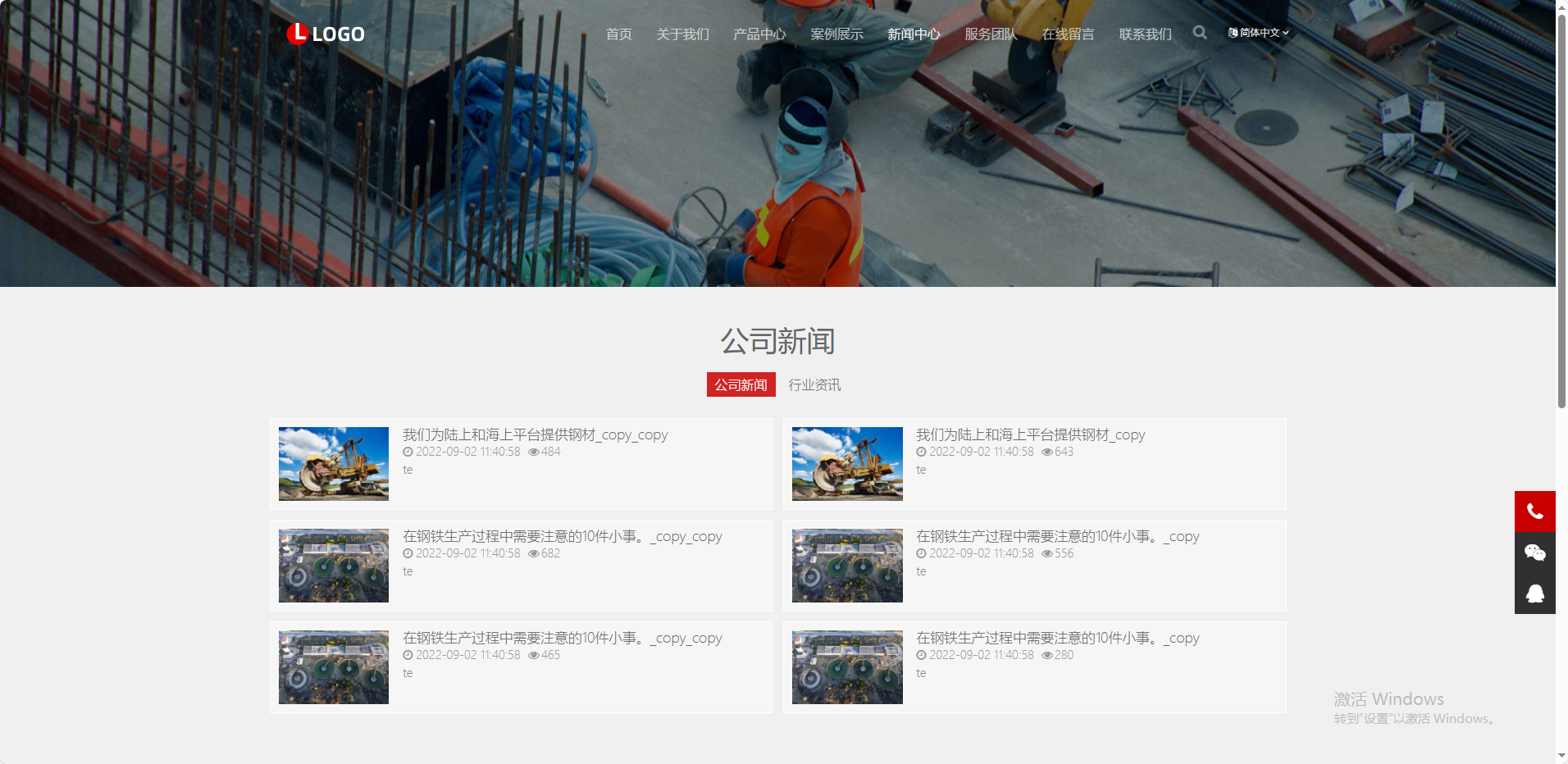Open the 10件小事 article with 556 views
The width and height of the screenshot is (1568, 764).
(x=1057, y=536)
